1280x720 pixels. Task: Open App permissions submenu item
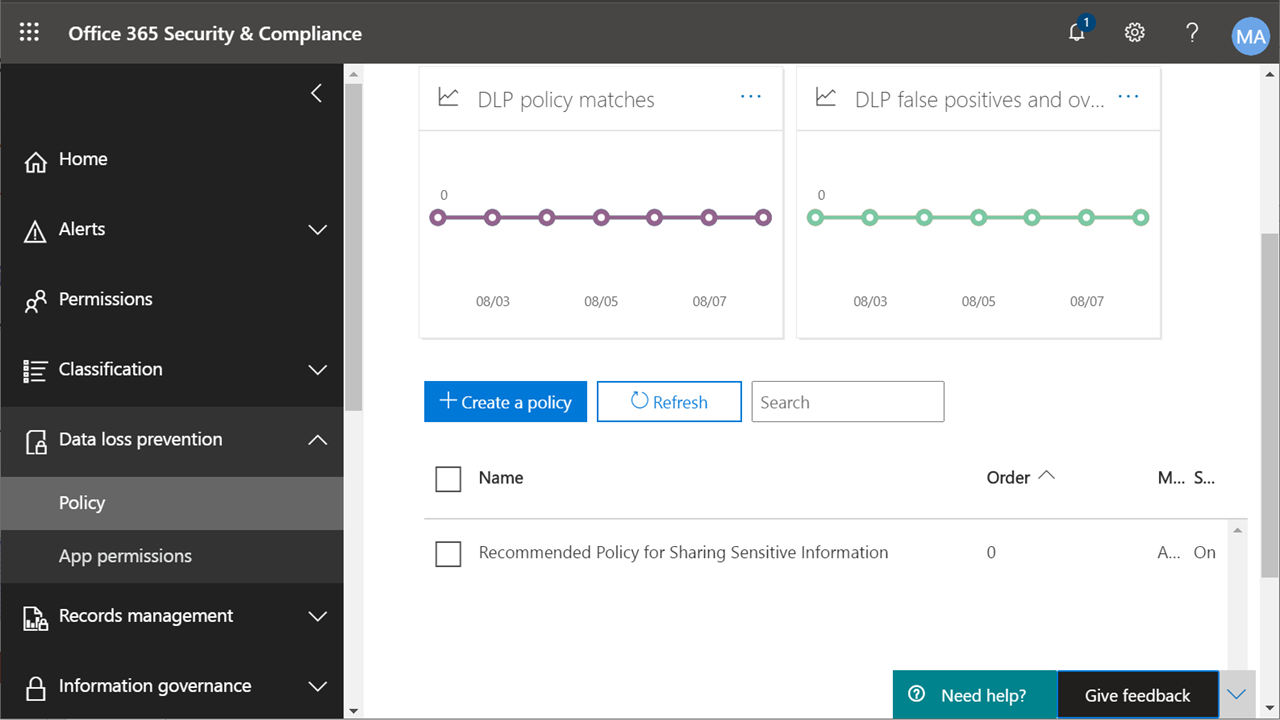pyautogui.click(x=172, y=556)
